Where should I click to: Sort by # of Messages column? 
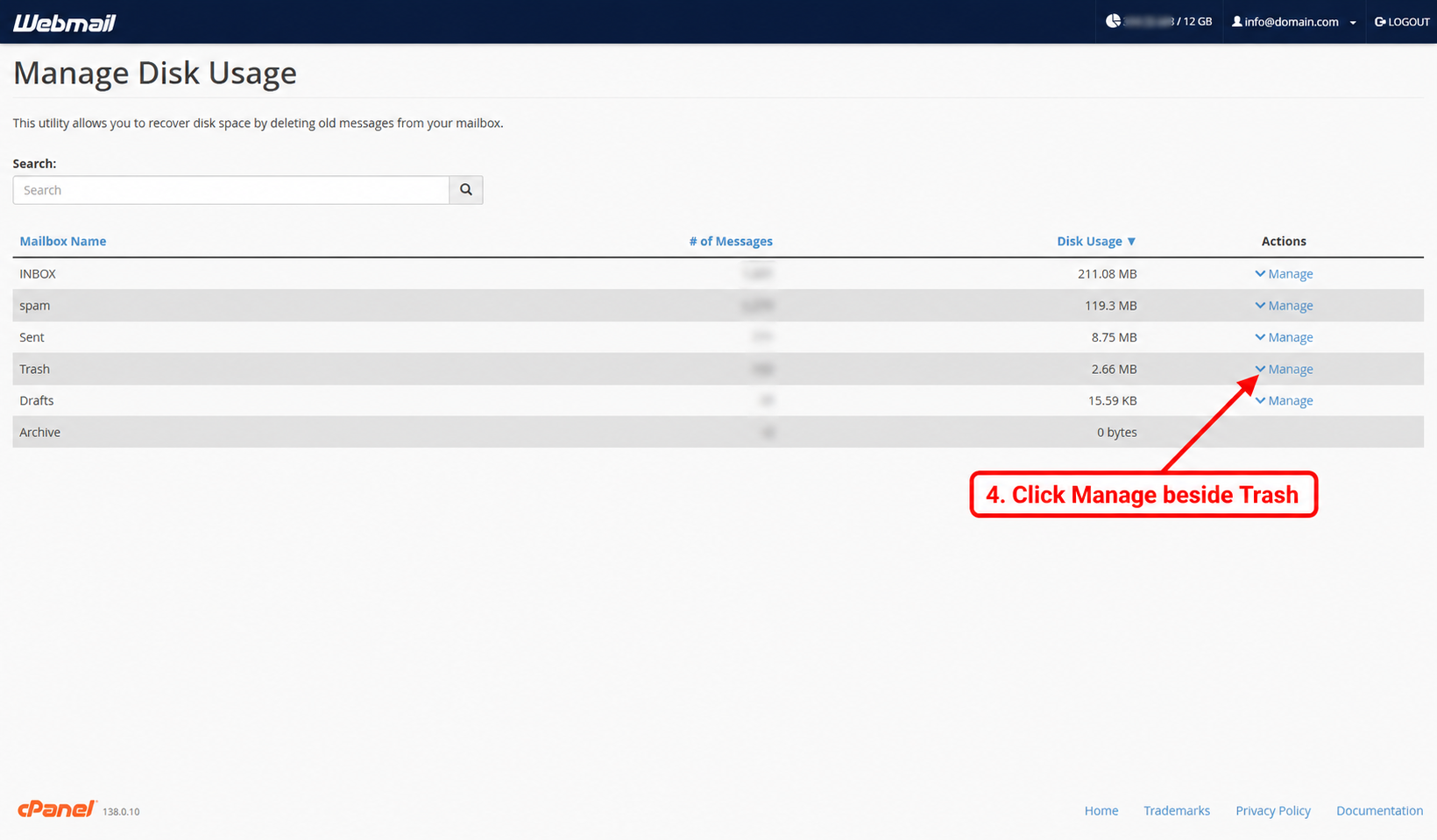pos(731,241)
